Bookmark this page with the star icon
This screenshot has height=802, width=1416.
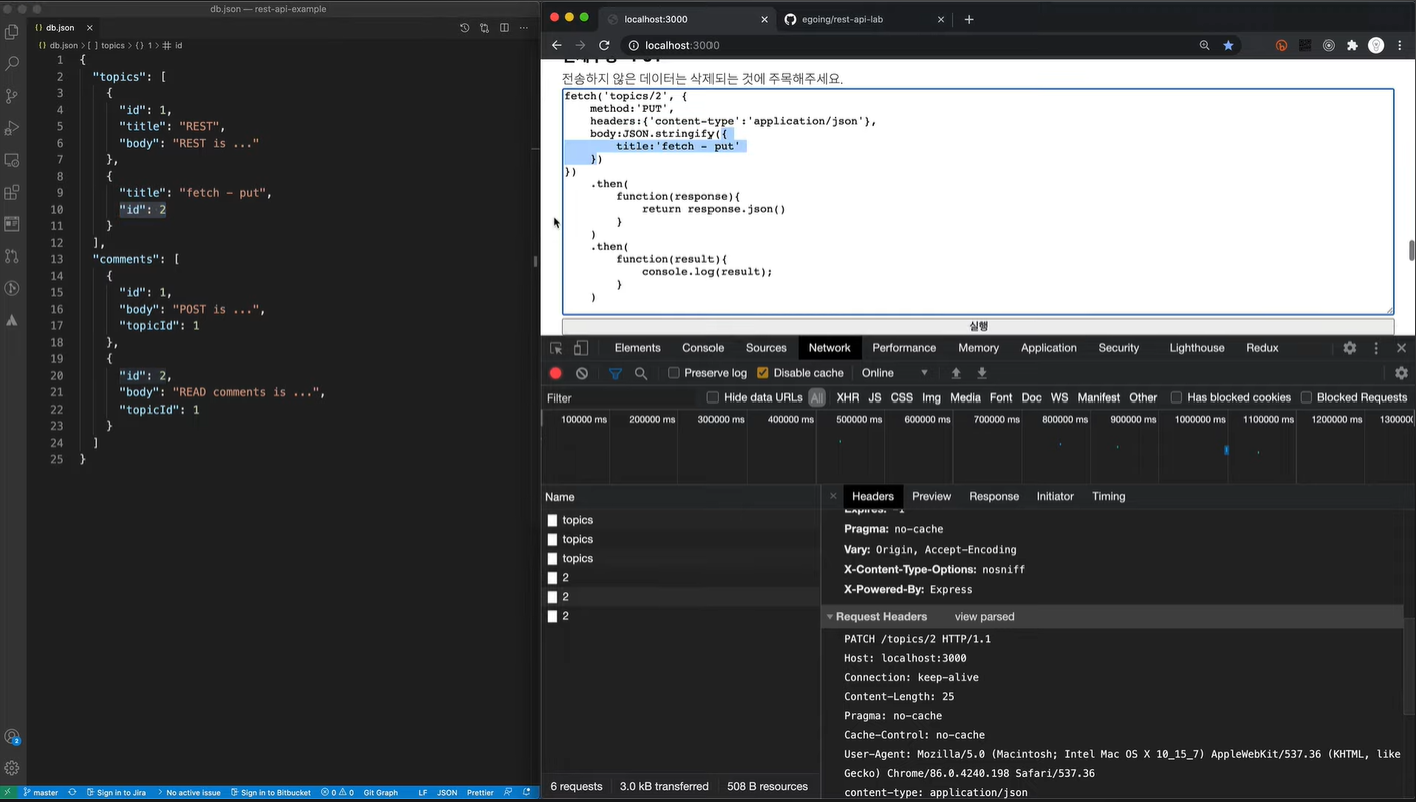click(x=1228, y=45)
